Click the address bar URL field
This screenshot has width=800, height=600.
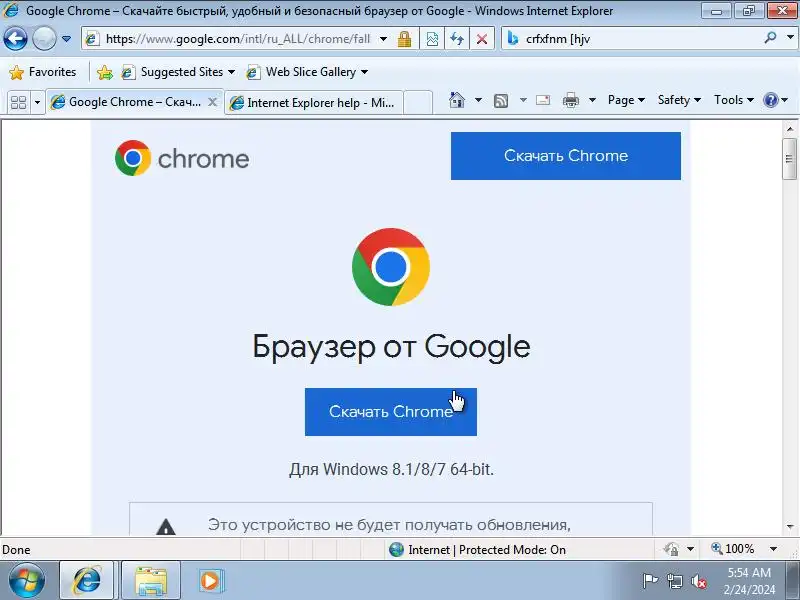pos(237,39)
